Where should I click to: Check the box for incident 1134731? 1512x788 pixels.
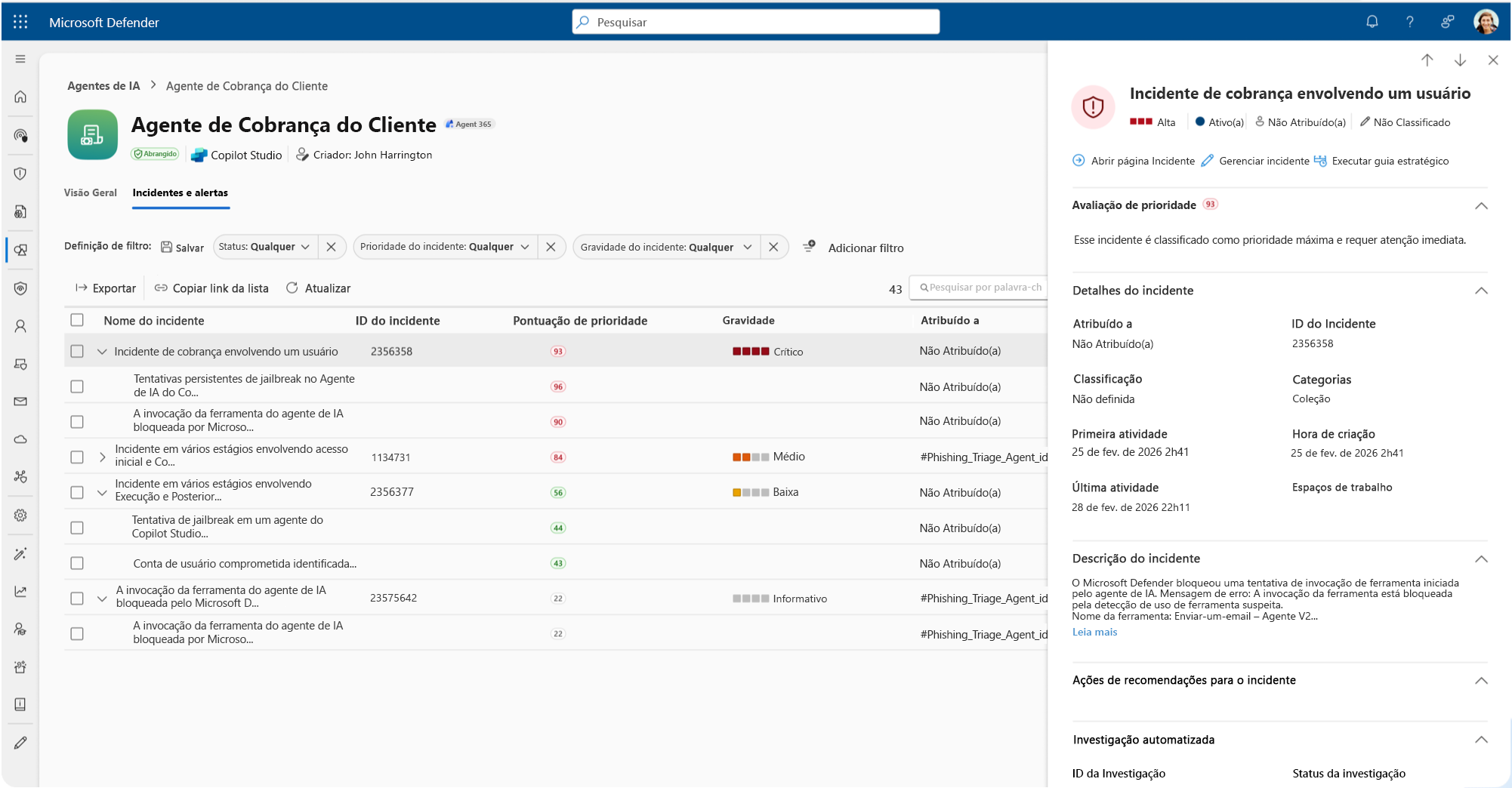[x=77, y=457]
